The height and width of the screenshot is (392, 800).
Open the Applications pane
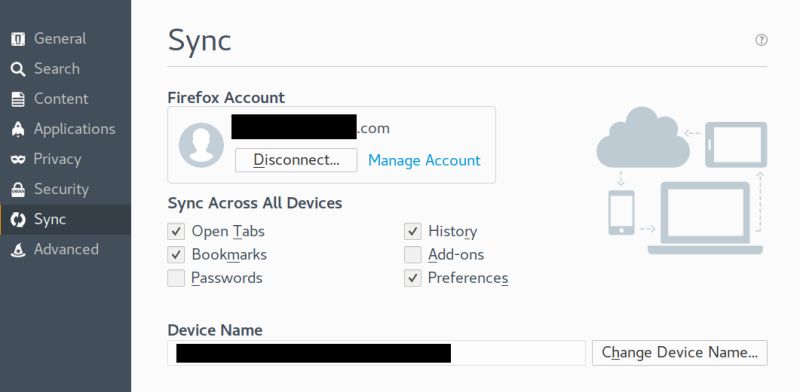(x=65, y=129)
